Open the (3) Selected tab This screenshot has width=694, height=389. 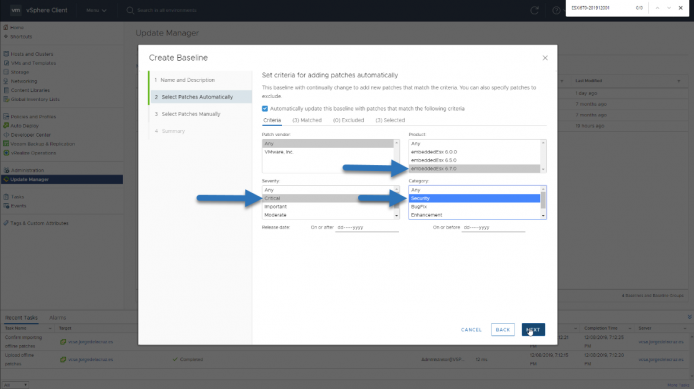tap(390, 120)
